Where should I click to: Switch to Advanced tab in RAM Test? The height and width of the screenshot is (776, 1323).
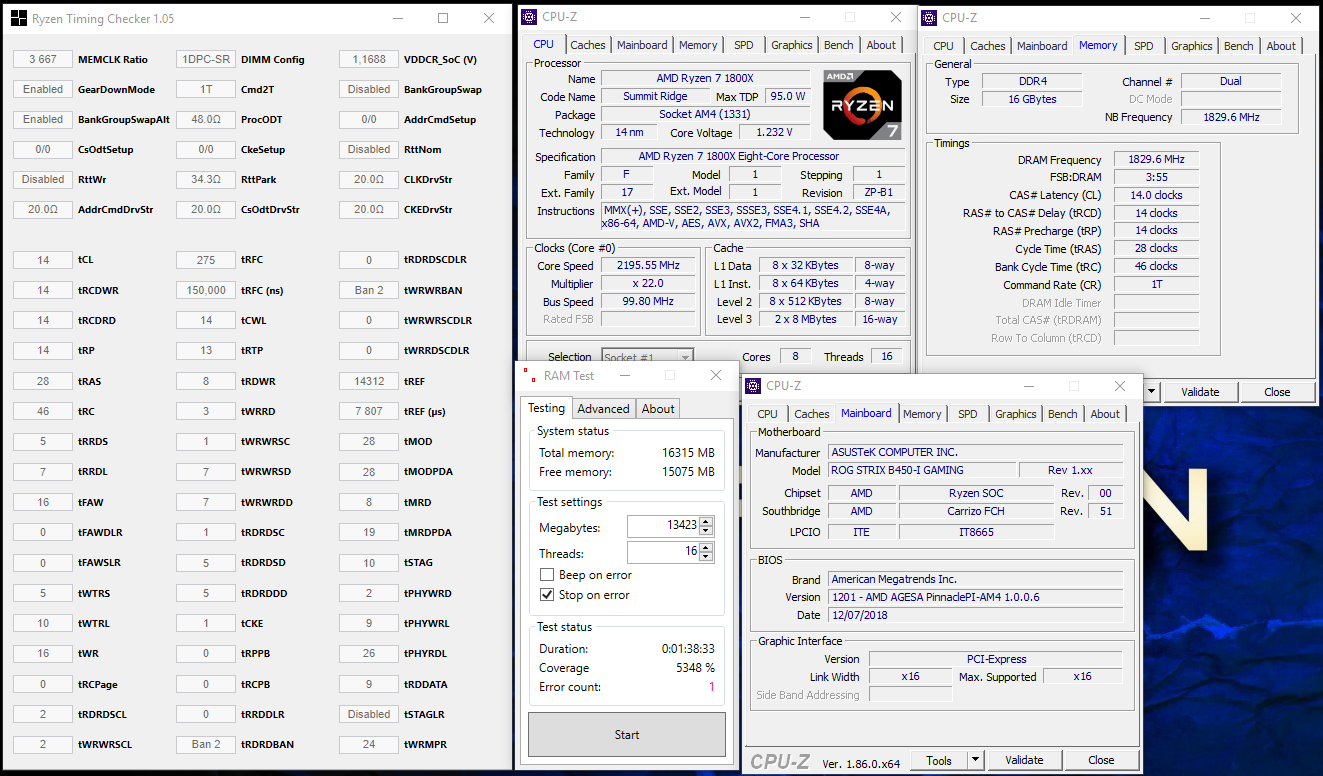pos(603,408)
